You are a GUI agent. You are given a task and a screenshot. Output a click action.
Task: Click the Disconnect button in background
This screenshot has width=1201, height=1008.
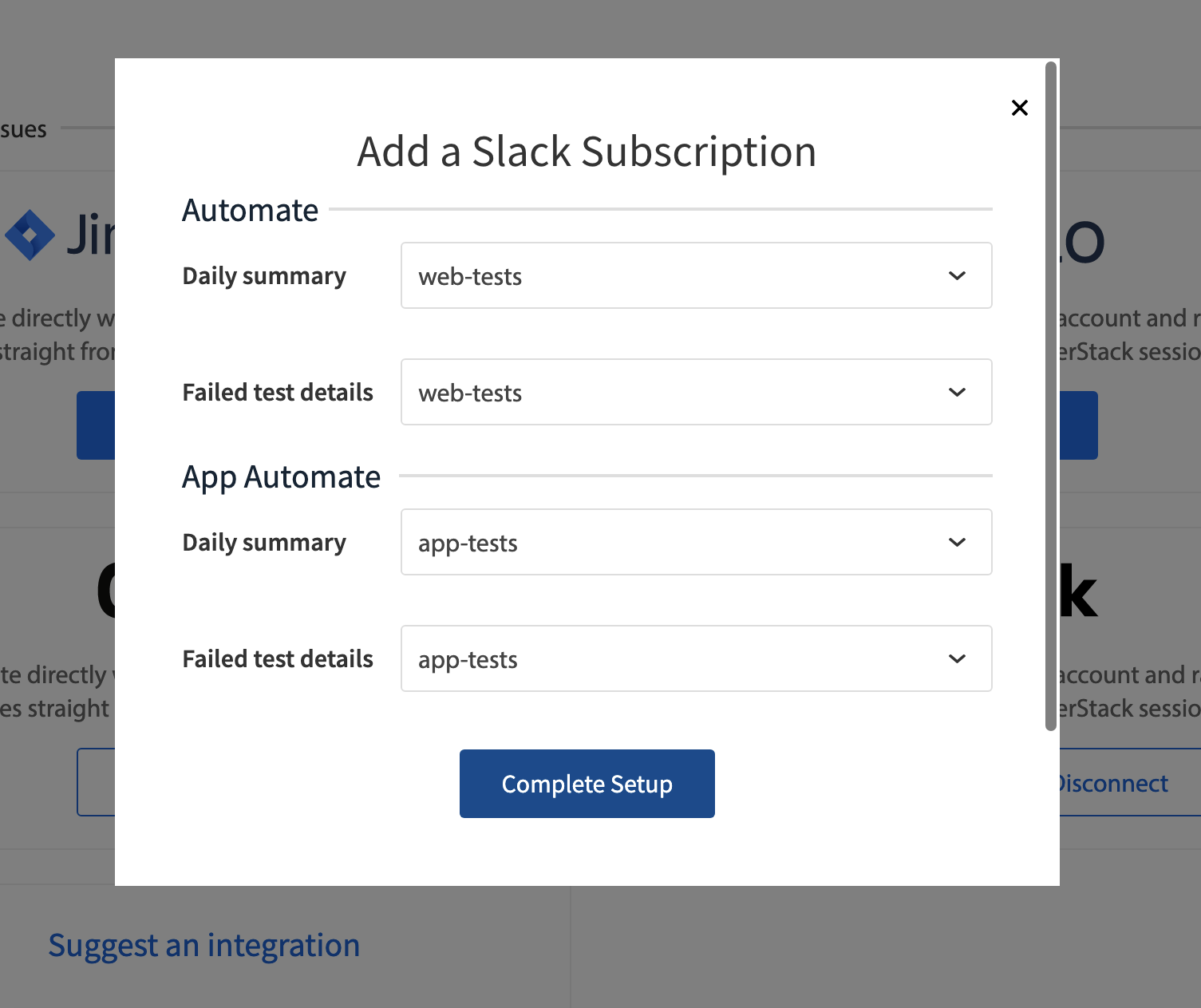coord(1130,782)
